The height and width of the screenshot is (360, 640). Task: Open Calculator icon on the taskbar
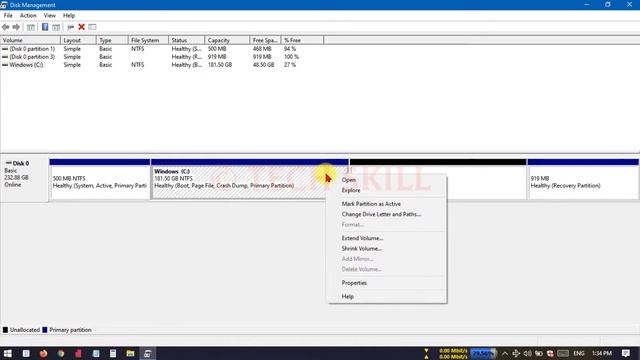[113, 353]
